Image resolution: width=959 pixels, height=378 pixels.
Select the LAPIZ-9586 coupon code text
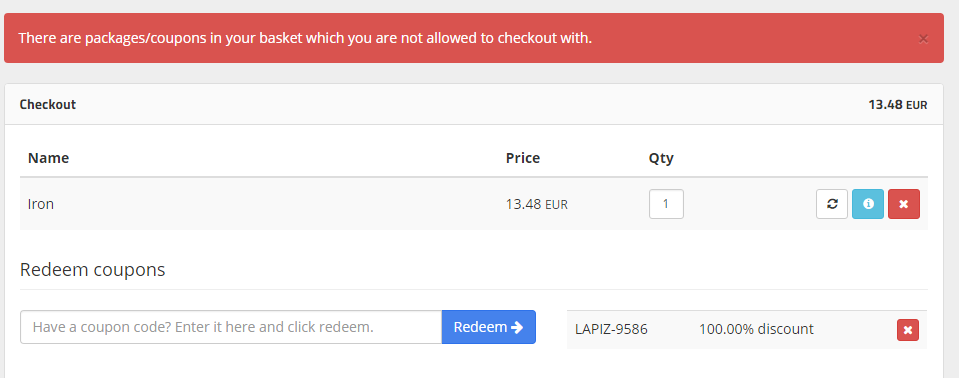pos(611,330)
